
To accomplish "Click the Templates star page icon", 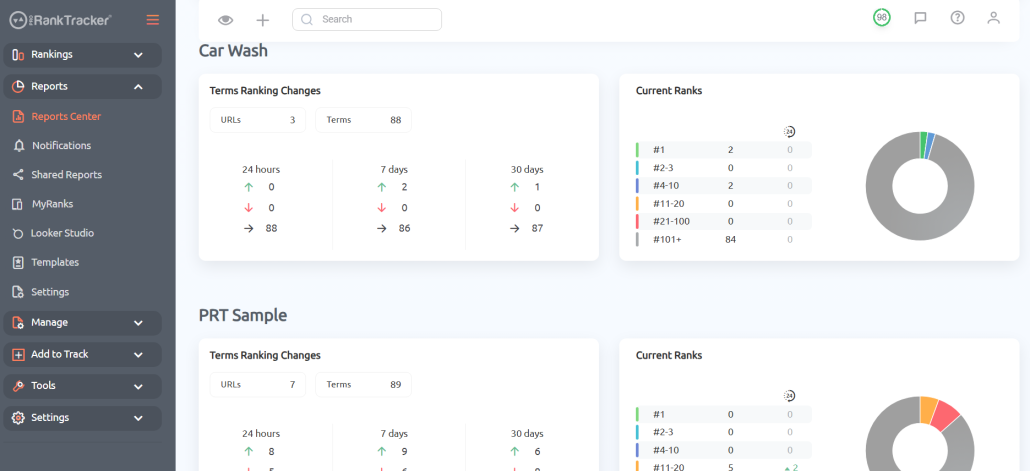I will 18,263.
